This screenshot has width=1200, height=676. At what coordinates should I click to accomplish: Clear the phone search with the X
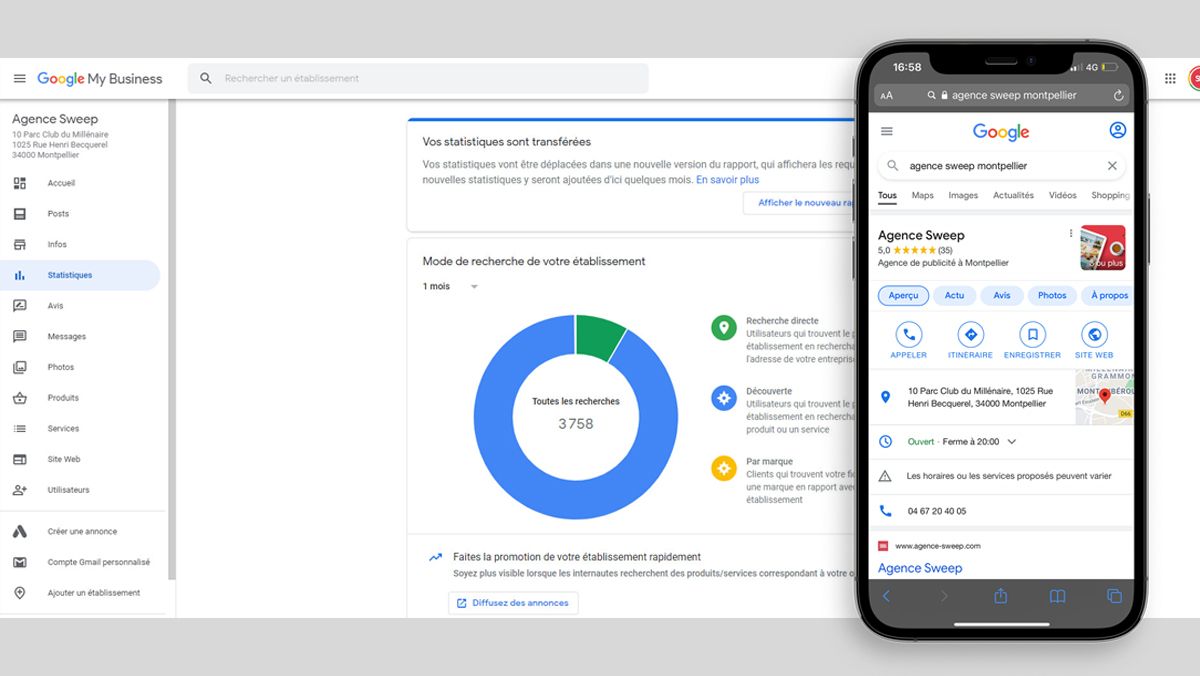(1112, 166)
